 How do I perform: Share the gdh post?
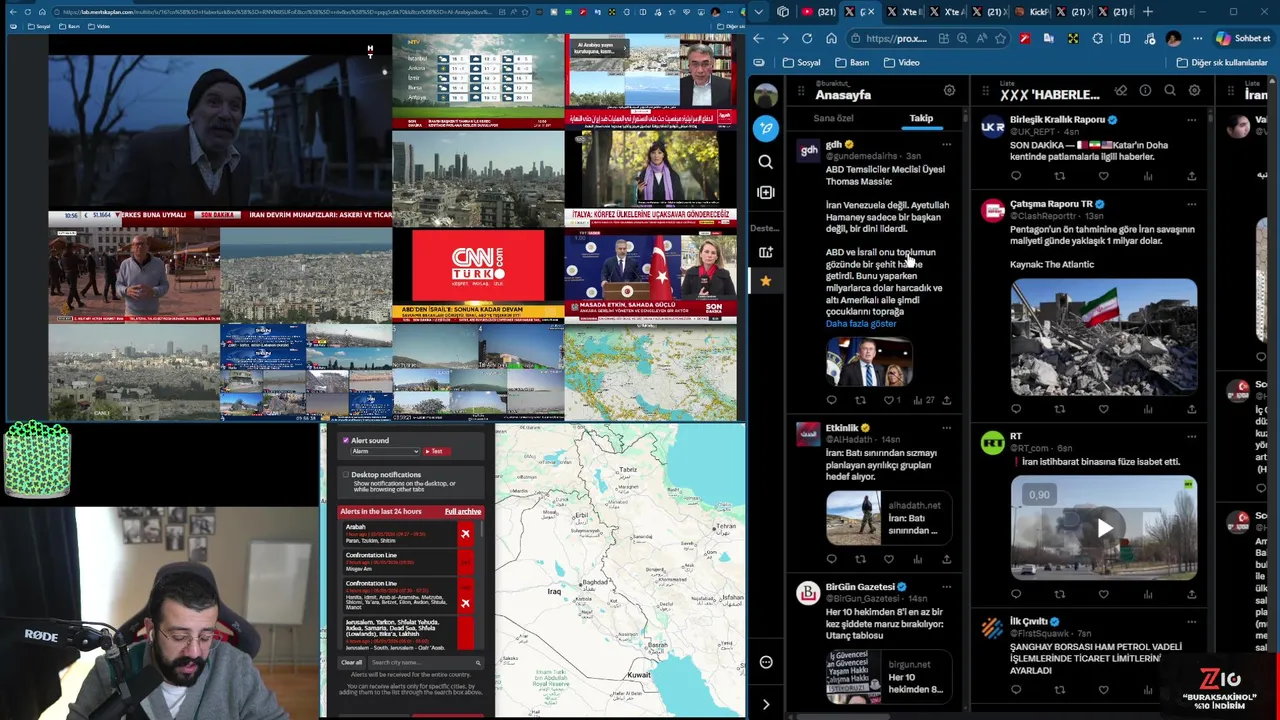(946, 400)
